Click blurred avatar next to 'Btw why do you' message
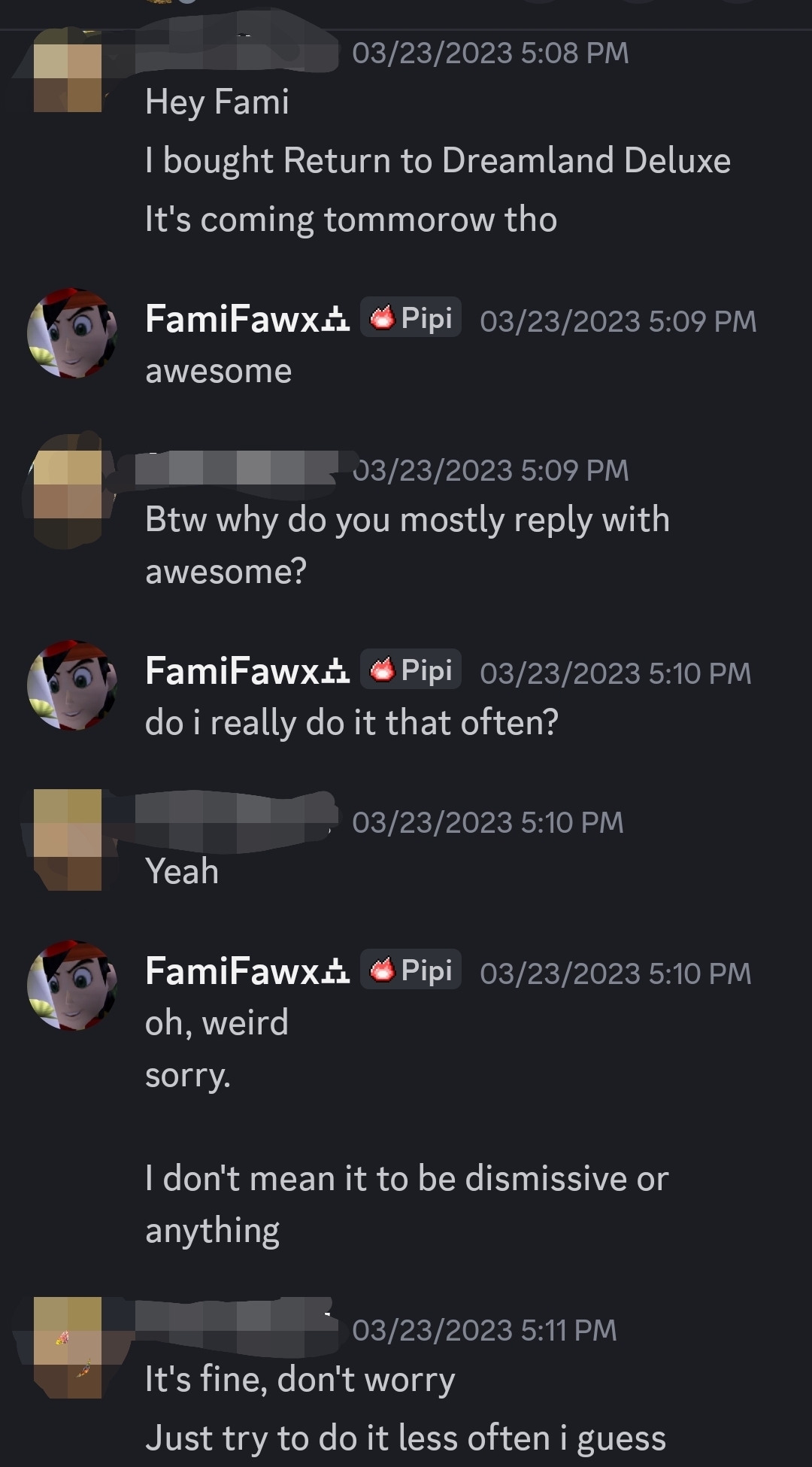The image size is (812, 1467). click(x=68, y=485)
